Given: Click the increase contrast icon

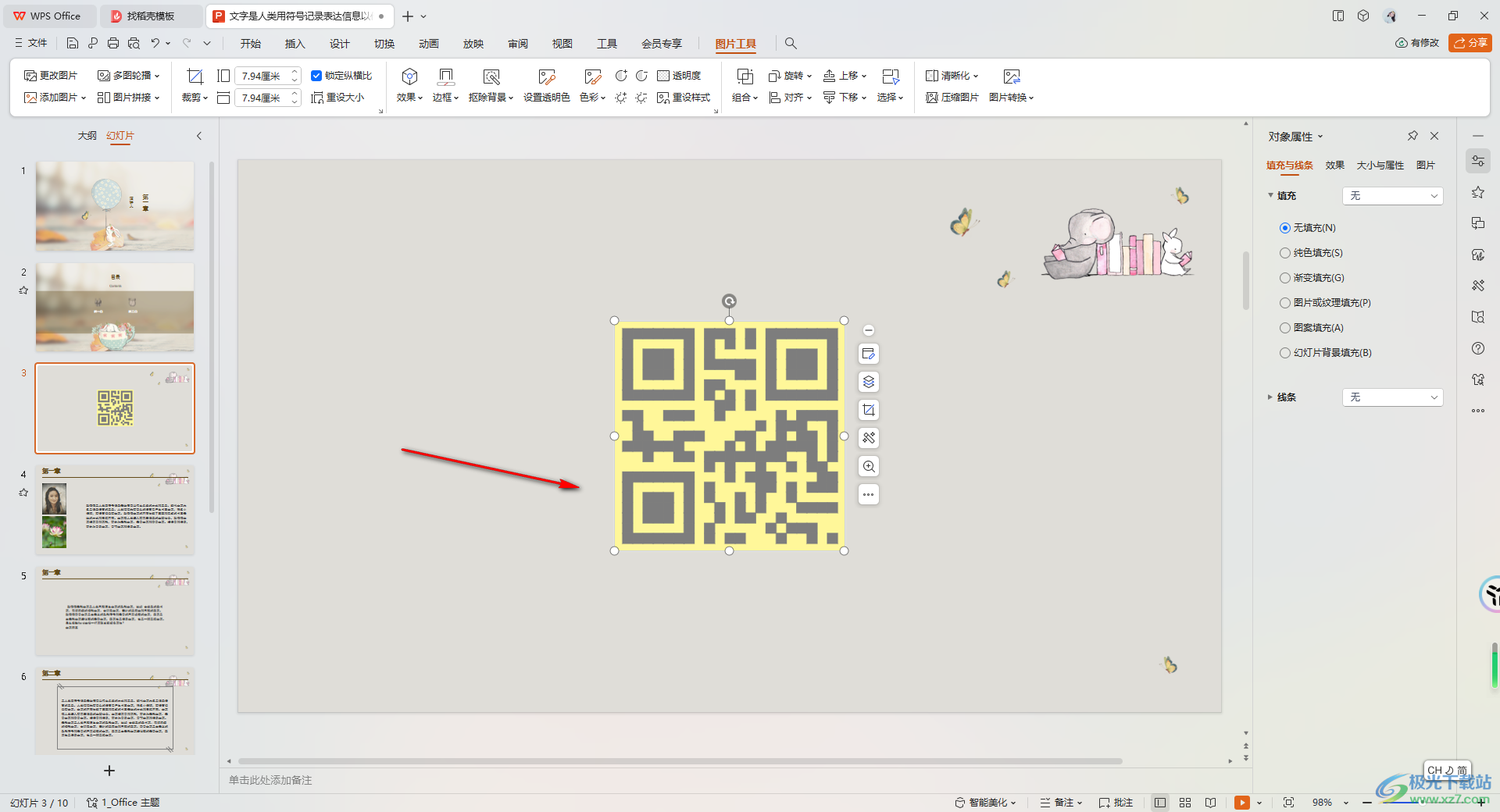Looking at the screenshot, I should [621, 76].
